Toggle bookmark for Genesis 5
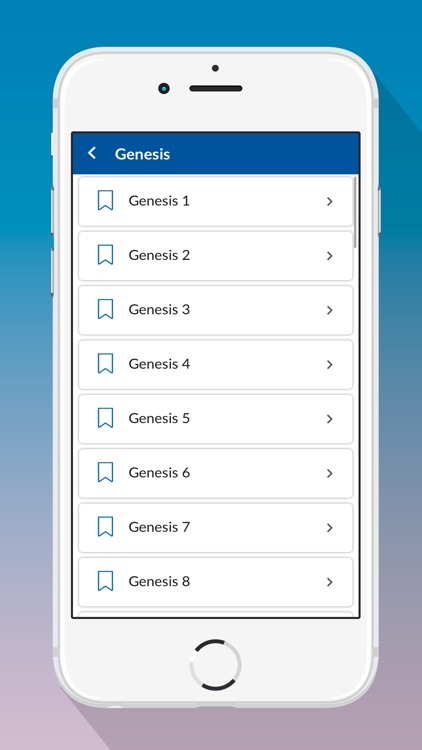 pos(105,418)
